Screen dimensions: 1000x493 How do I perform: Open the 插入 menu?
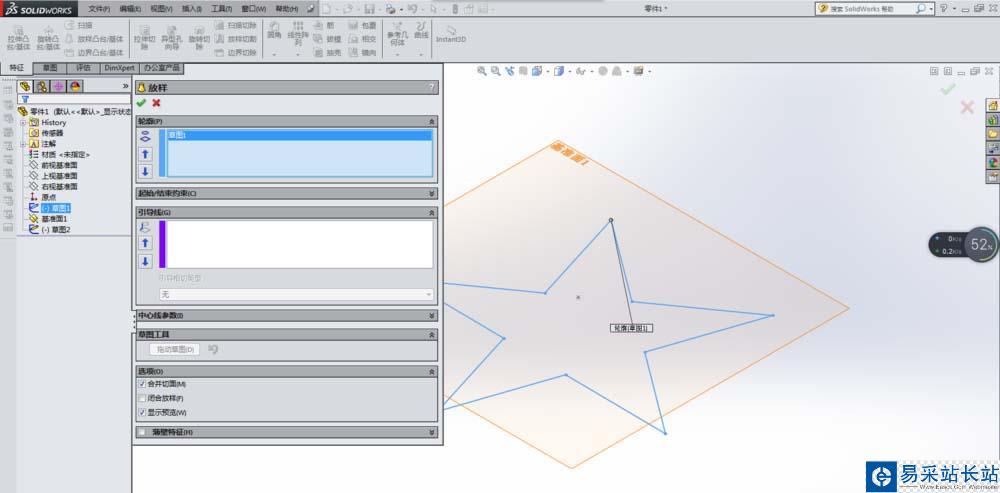click(188, 8)
